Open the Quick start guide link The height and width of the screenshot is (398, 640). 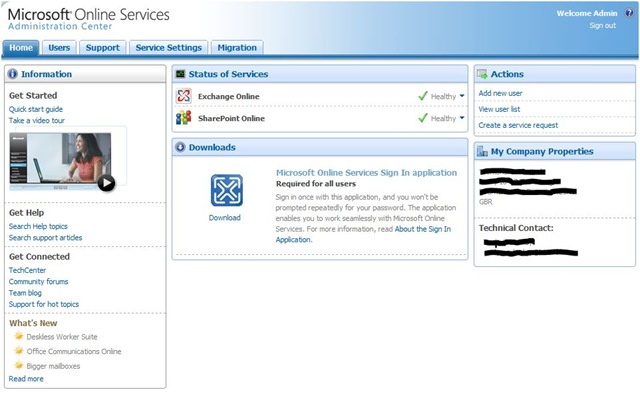pos(36,109)
